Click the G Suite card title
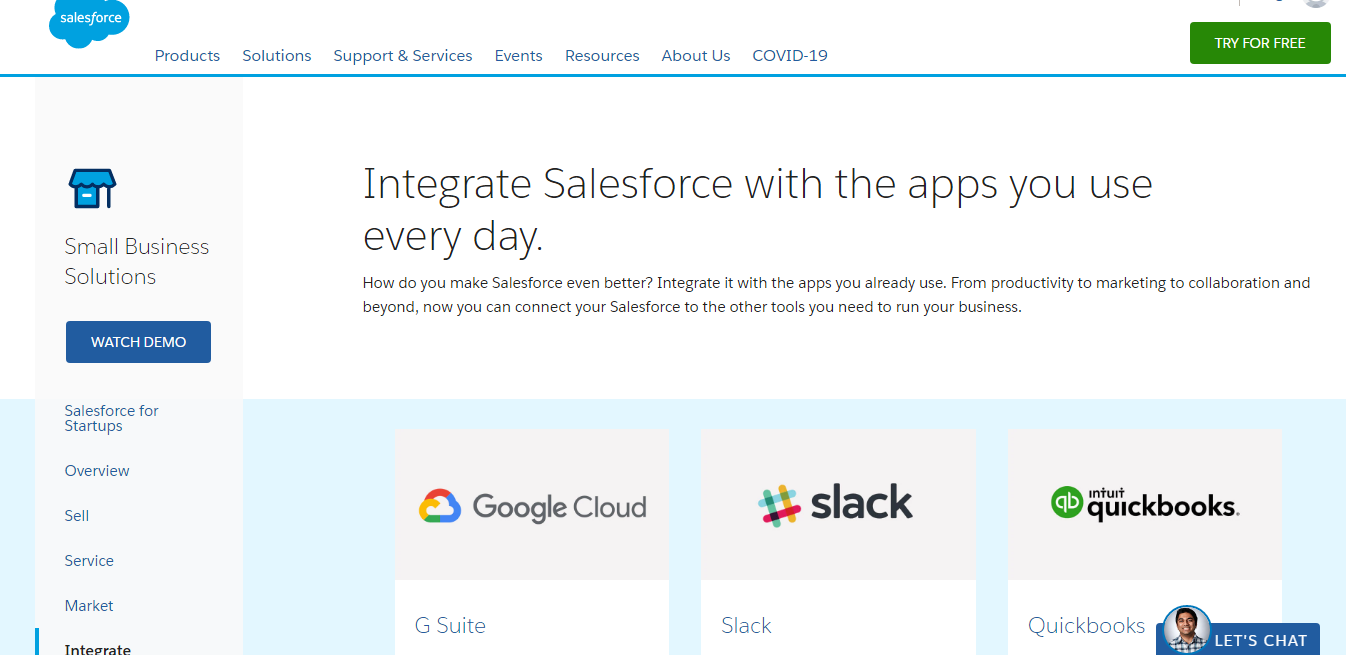 coord(450,626)
